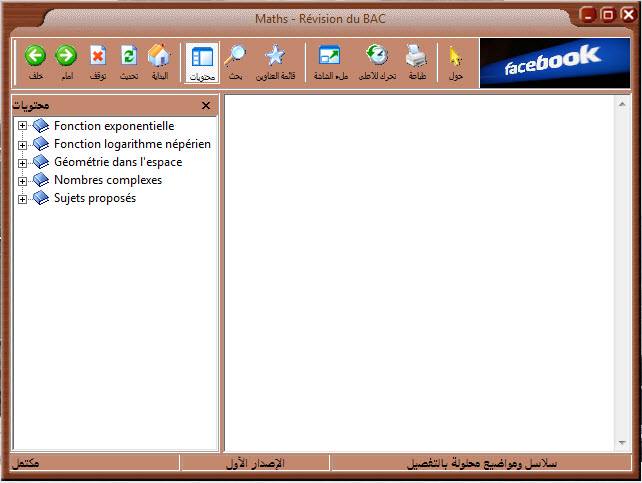Open Search with the magnifier icon
This screenshot has height=483, width=642.
[236, 57]
